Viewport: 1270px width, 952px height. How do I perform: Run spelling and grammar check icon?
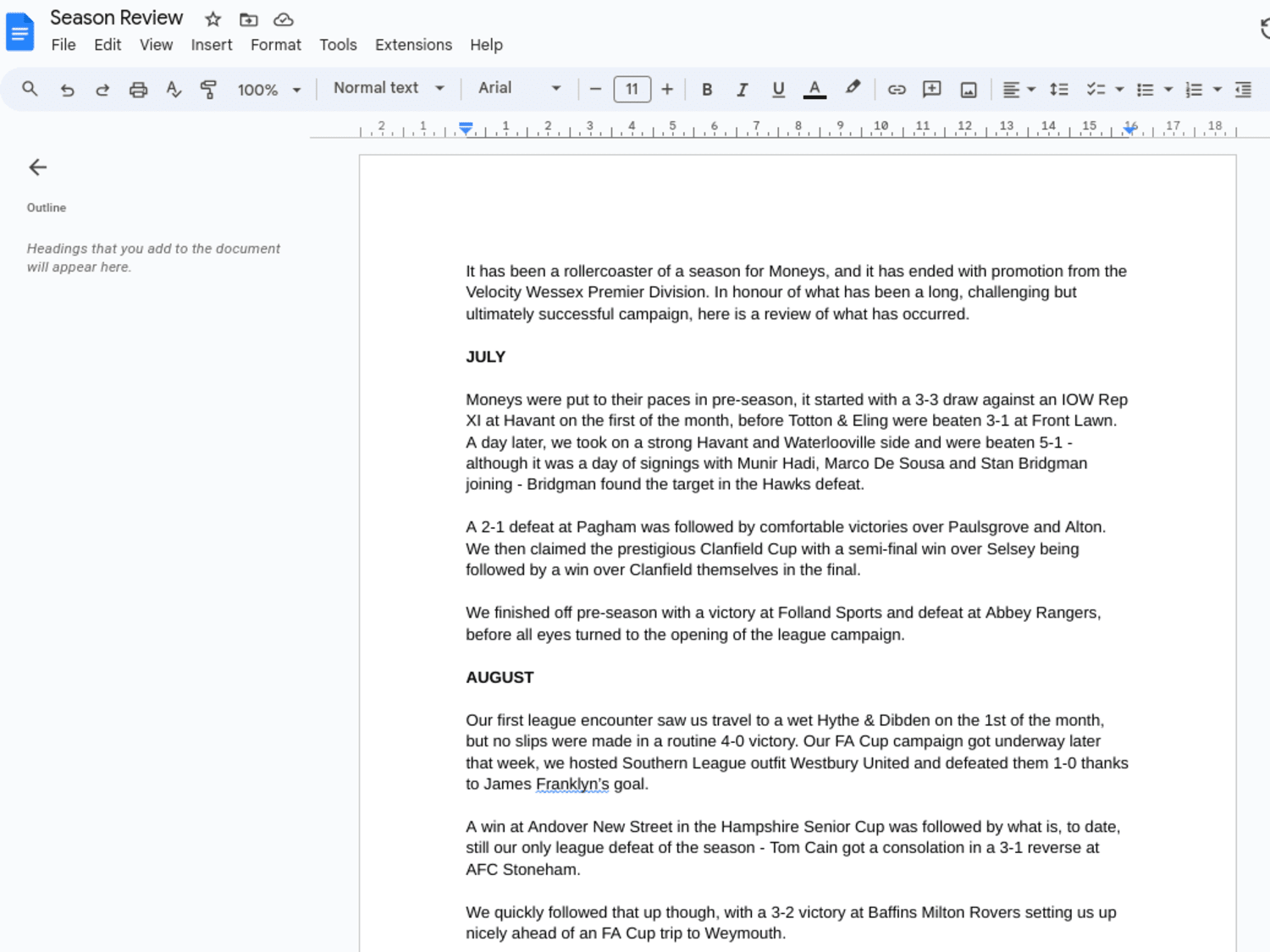(x=174, y=89)
